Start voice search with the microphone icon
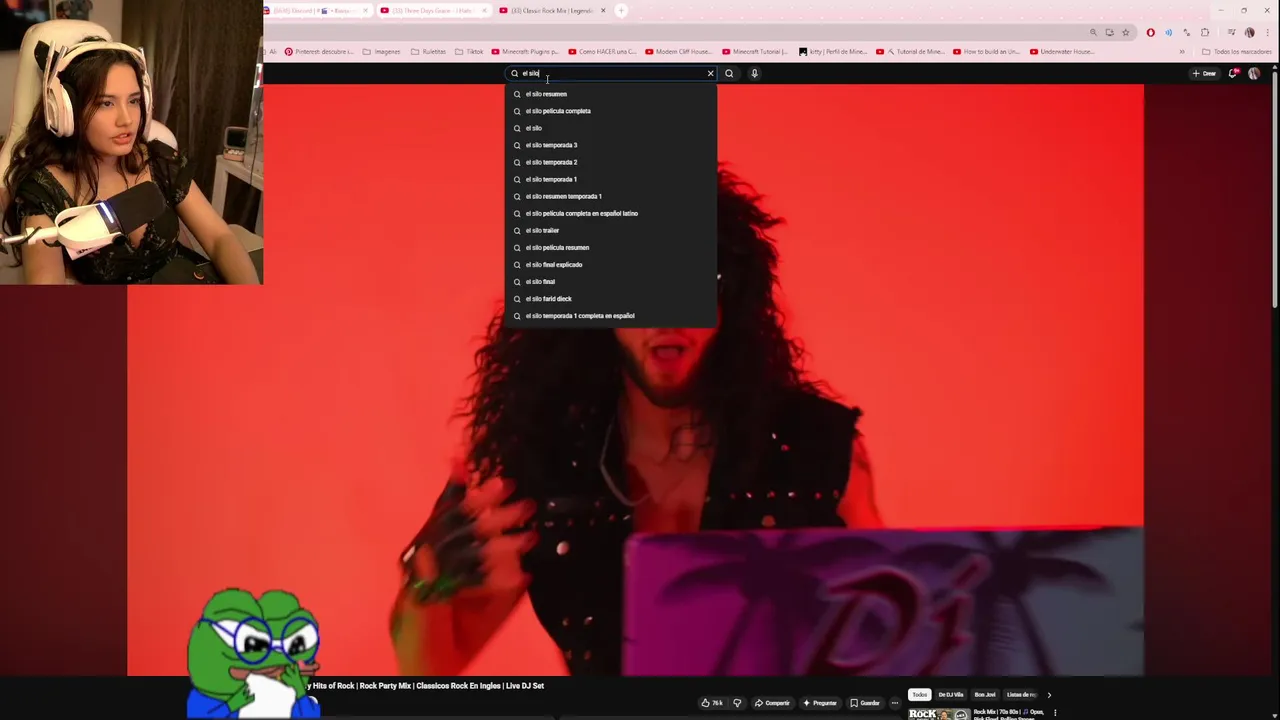The image size is (1280, 720). 754,73
